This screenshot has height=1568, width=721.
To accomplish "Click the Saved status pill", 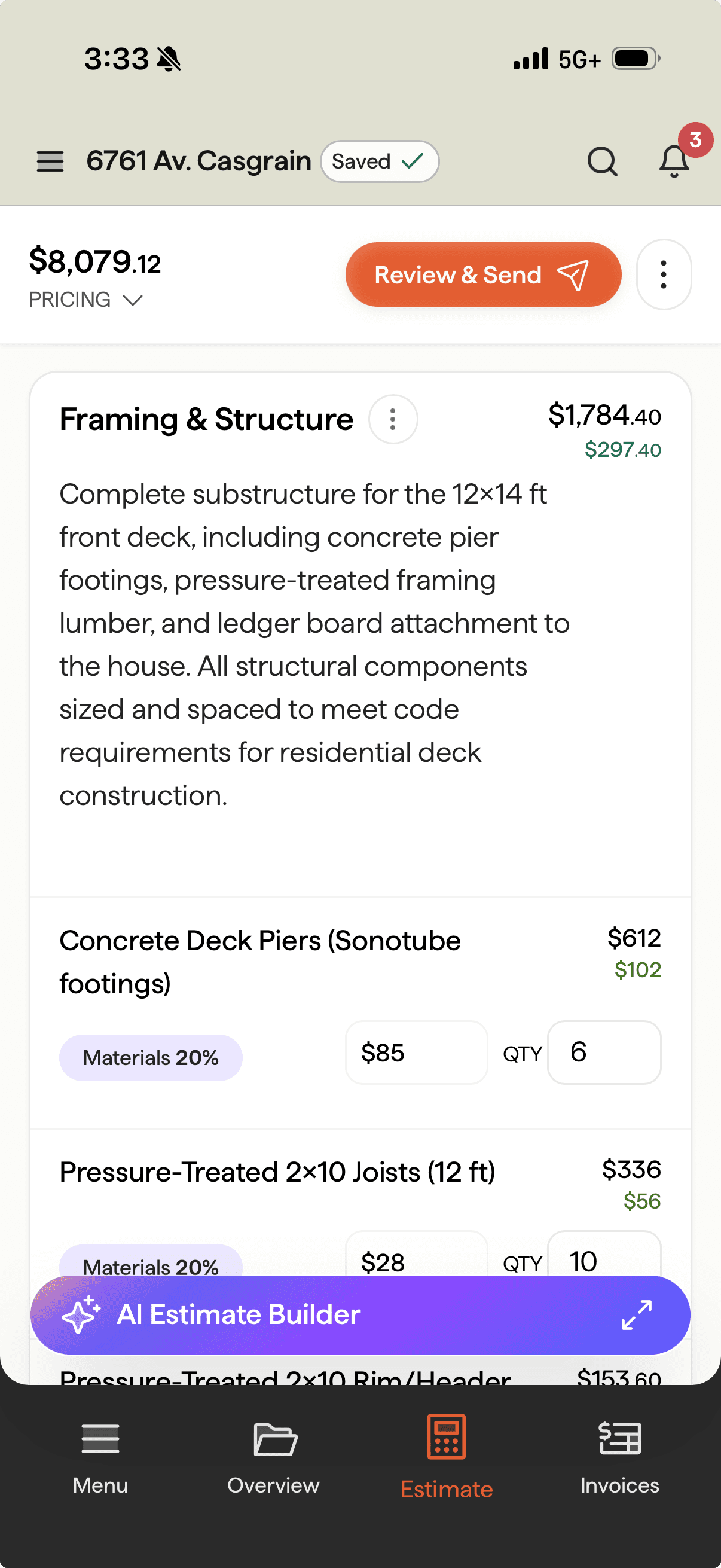I will (380, 161).
